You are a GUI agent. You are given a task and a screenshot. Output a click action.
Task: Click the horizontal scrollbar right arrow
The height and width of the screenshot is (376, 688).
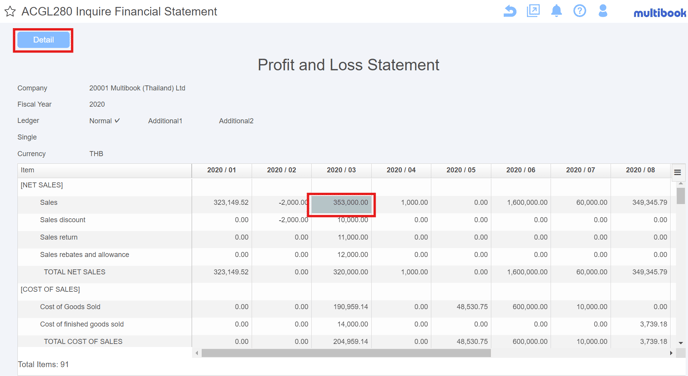click(x=671, y=353)
